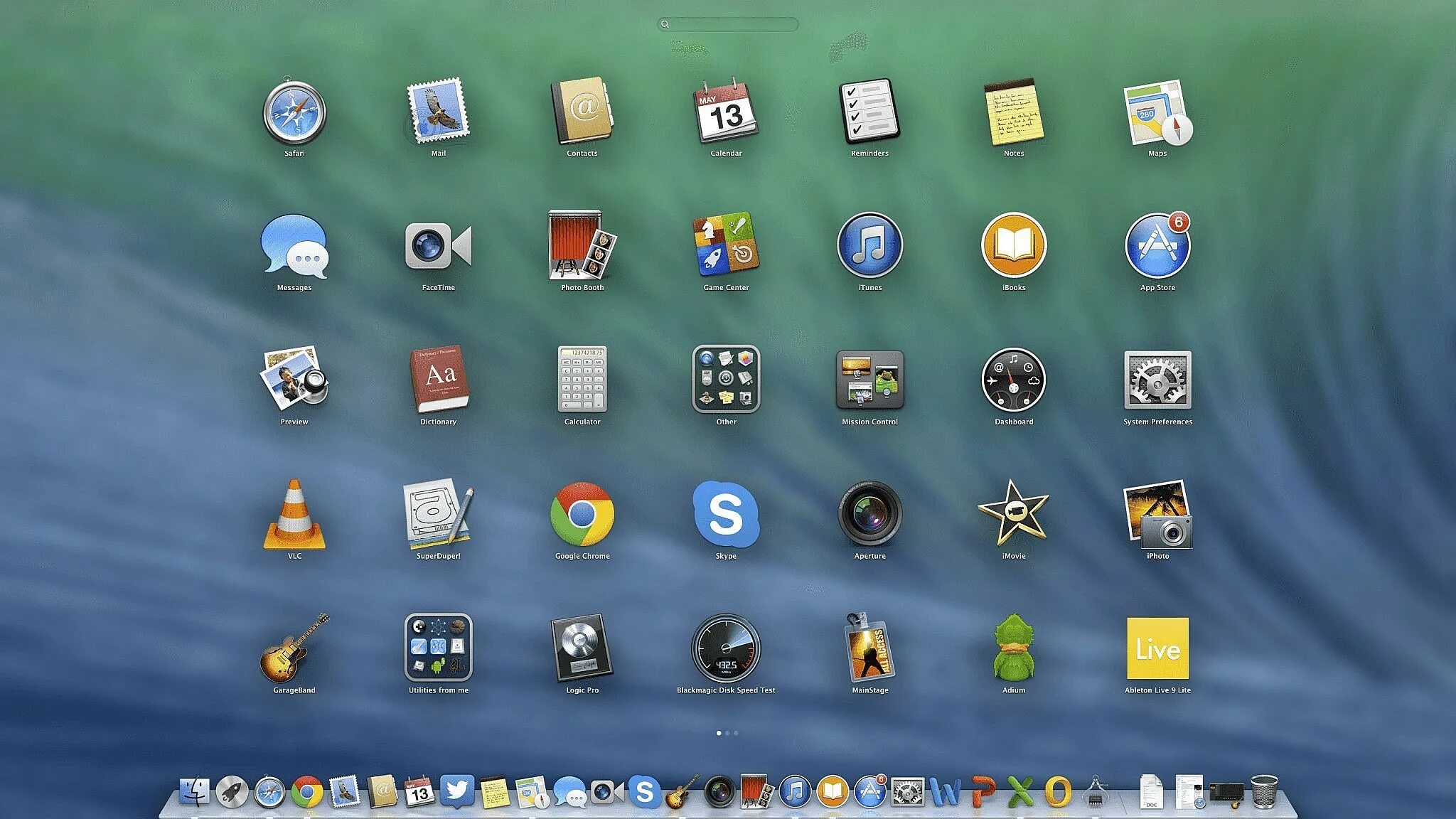
Task: Open Contacts in the Launchpad grid
Action: coord(582,111)
